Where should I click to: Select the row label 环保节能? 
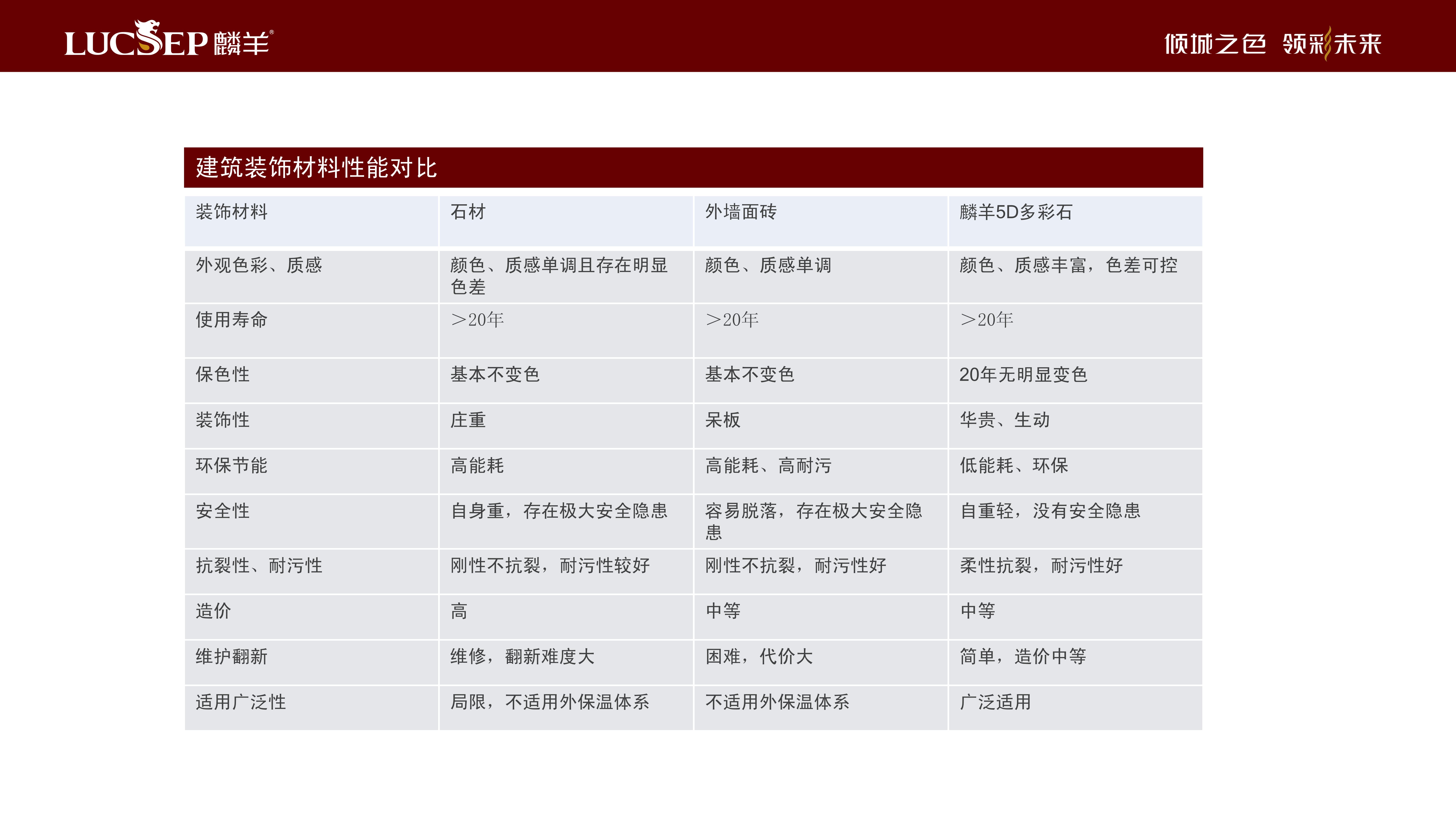(232, 465)
